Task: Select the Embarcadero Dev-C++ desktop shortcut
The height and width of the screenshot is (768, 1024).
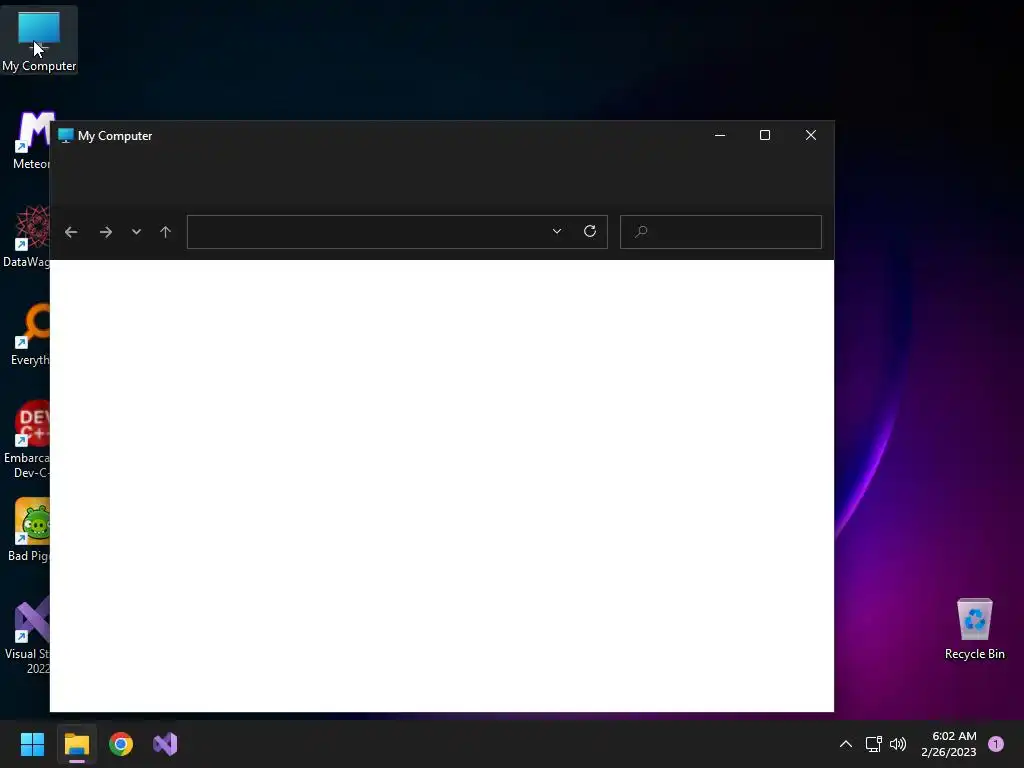Action: click(x=27, y=440)
